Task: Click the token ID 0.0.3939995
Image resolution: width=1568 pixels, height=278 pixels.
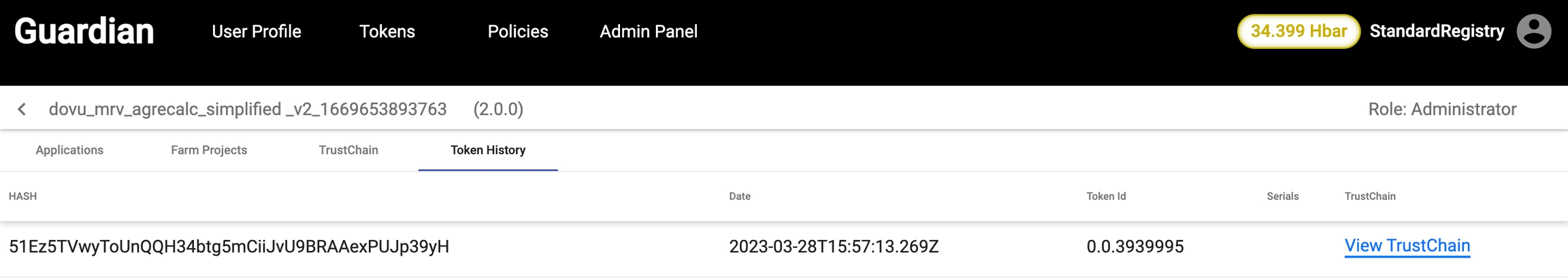Action: 1134,247
